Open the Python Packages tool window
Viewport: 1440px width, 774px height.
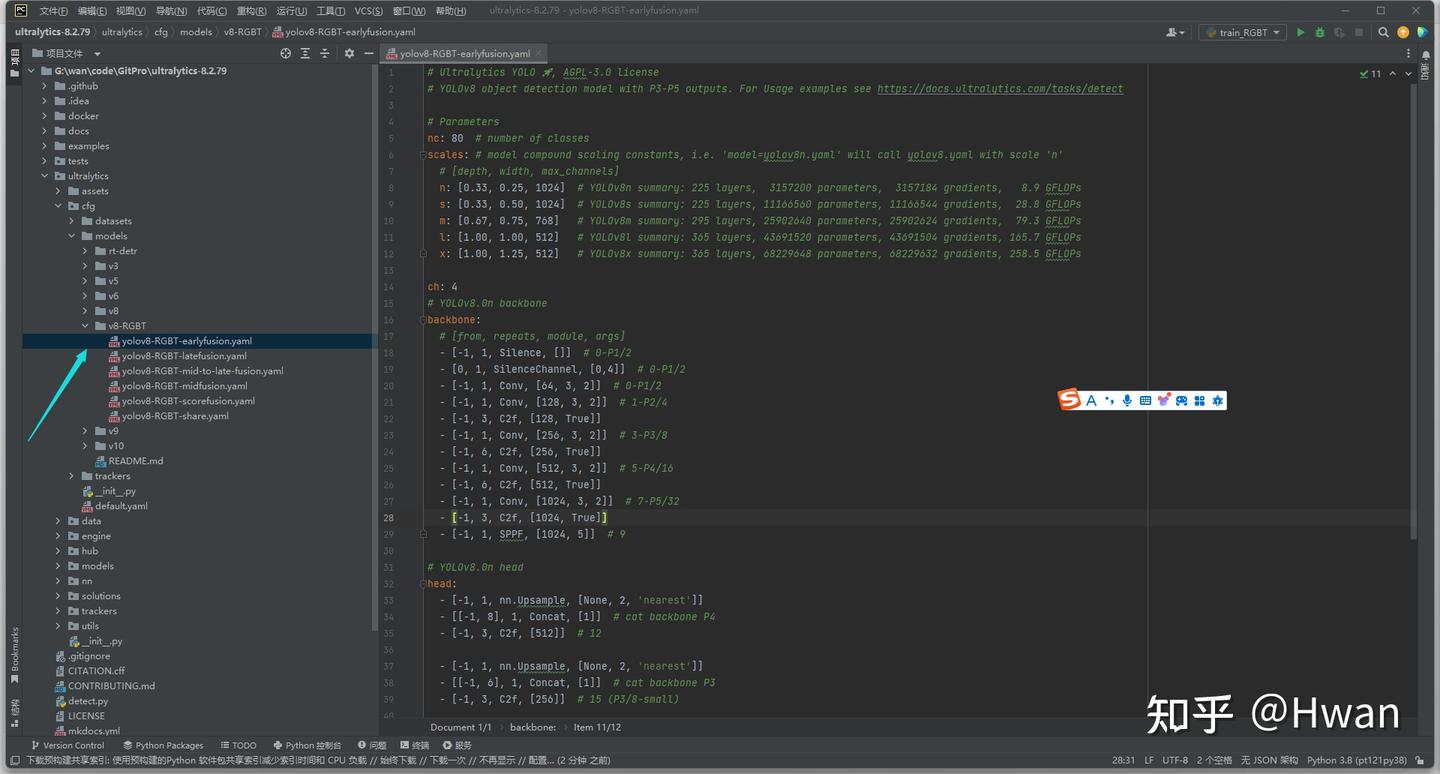point(163,745)
